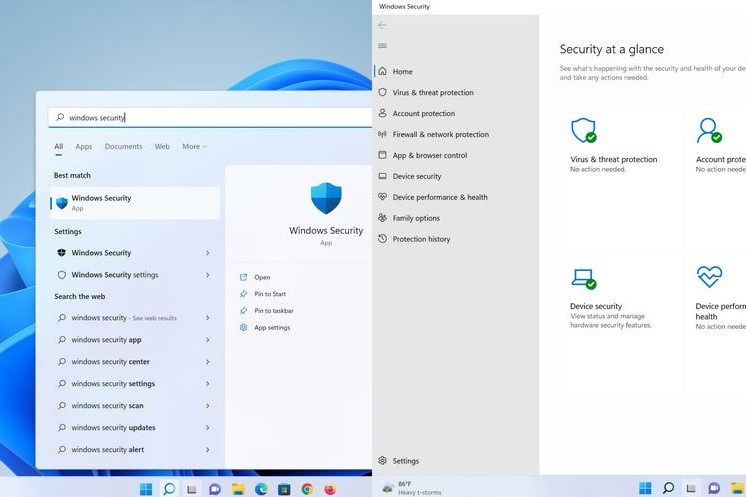The height and width of the screenshot is (497, 746).
Task: Click the Windows Security shield in search preview
Action: (326, 199)
